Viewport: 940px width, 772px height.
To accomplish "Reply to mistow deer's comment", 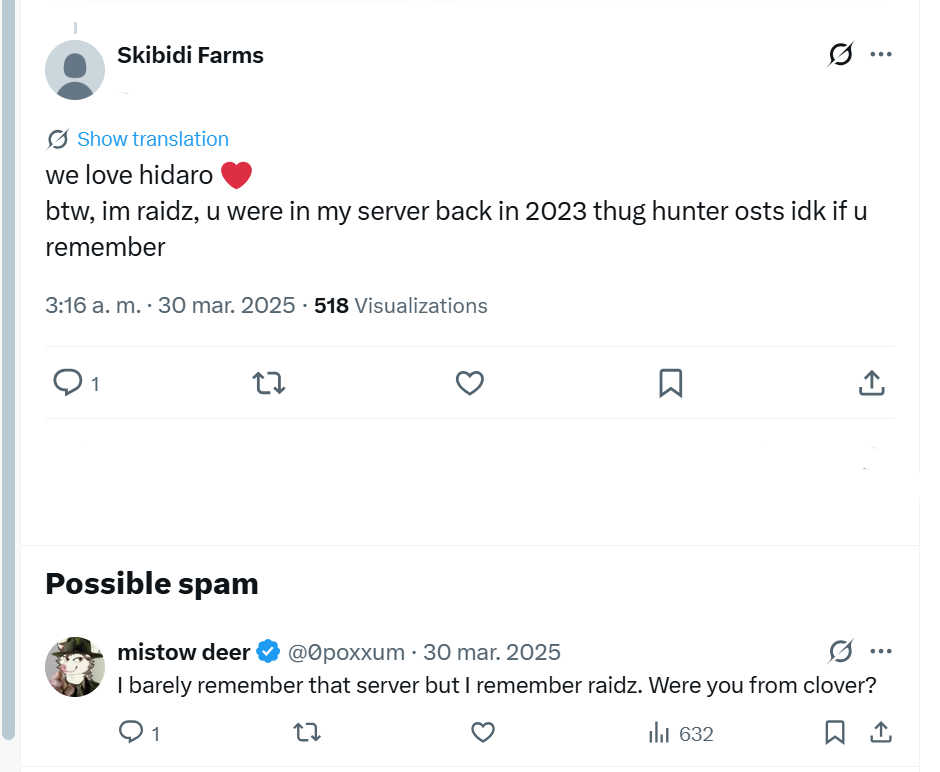I will (131, 733).
